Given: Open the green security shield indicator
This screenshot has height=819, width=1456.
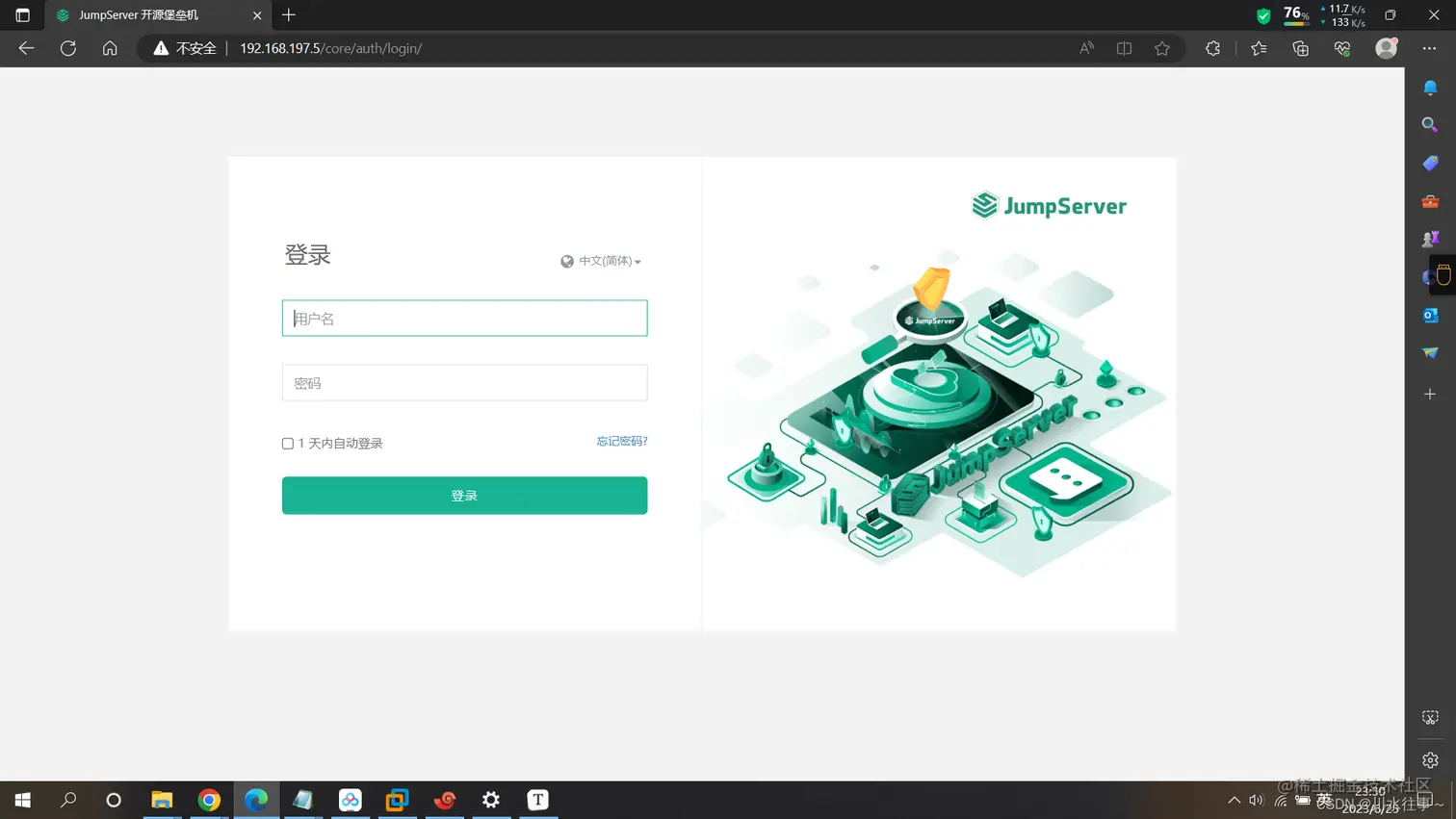Looking at the screenshot, I should (x=1263, y=15).
